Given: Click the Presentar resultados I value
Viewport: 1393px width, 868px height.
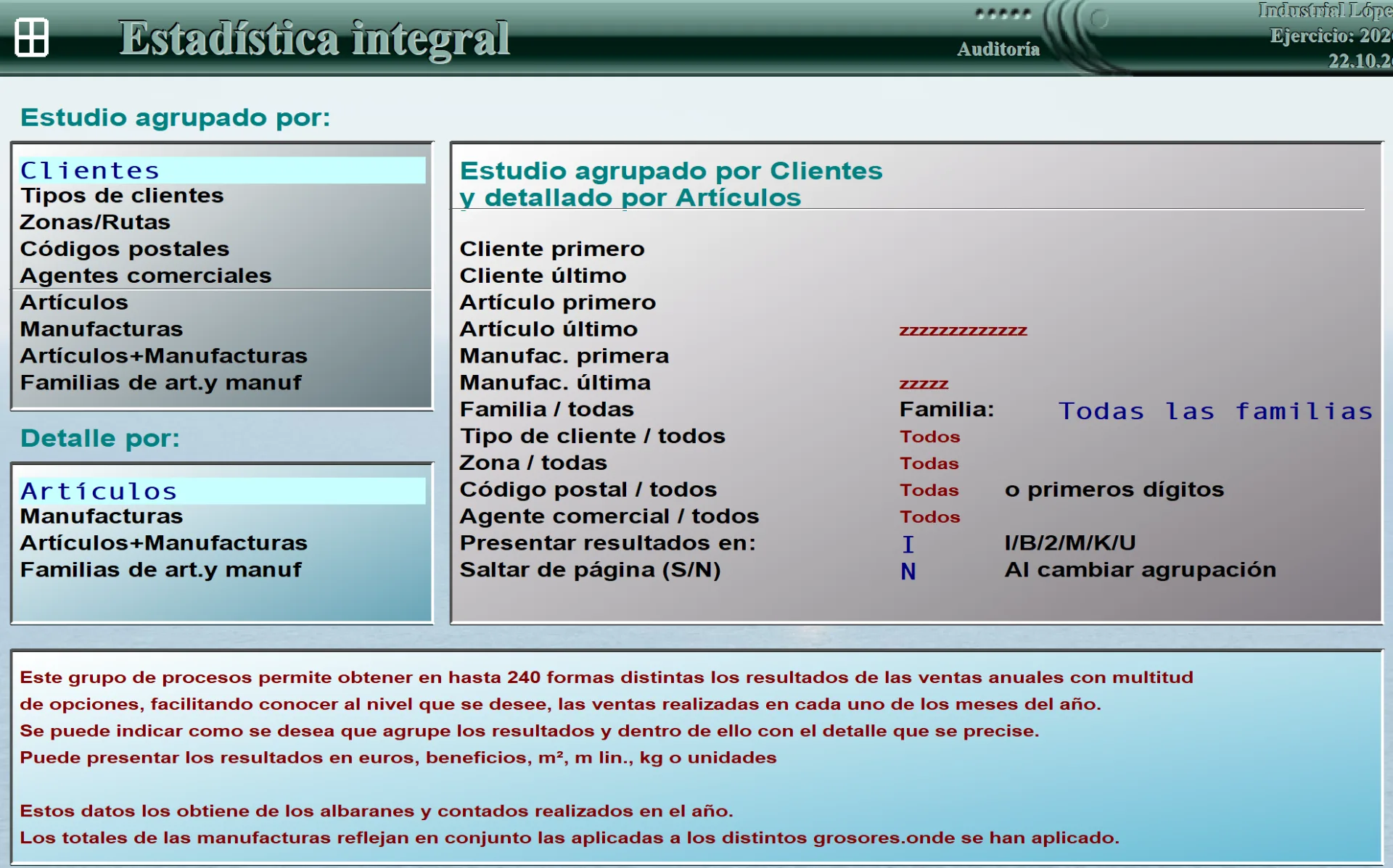Looking at the screenshot, I should pos(908,545).
